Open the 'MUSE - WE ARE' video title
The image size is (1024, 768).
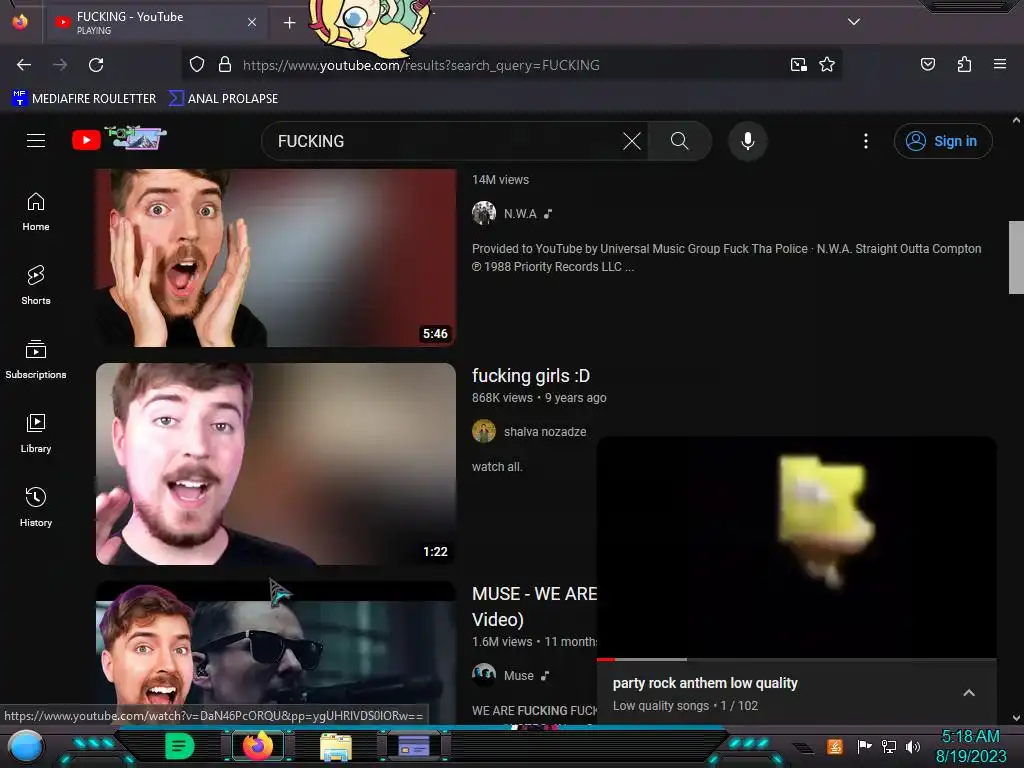534,607
